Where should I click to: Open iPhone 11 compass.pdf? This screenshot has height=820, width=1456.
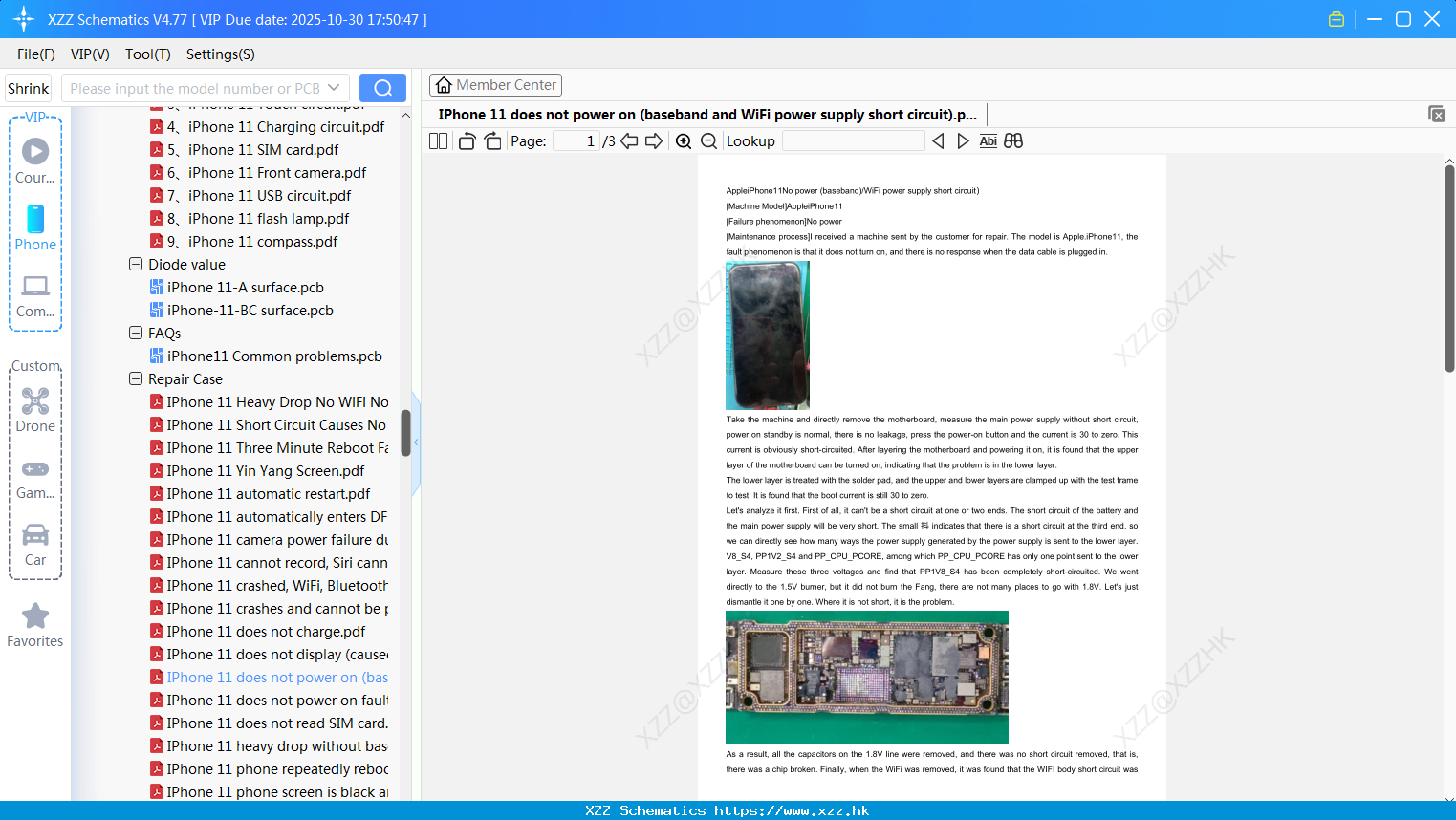(244, 241)
